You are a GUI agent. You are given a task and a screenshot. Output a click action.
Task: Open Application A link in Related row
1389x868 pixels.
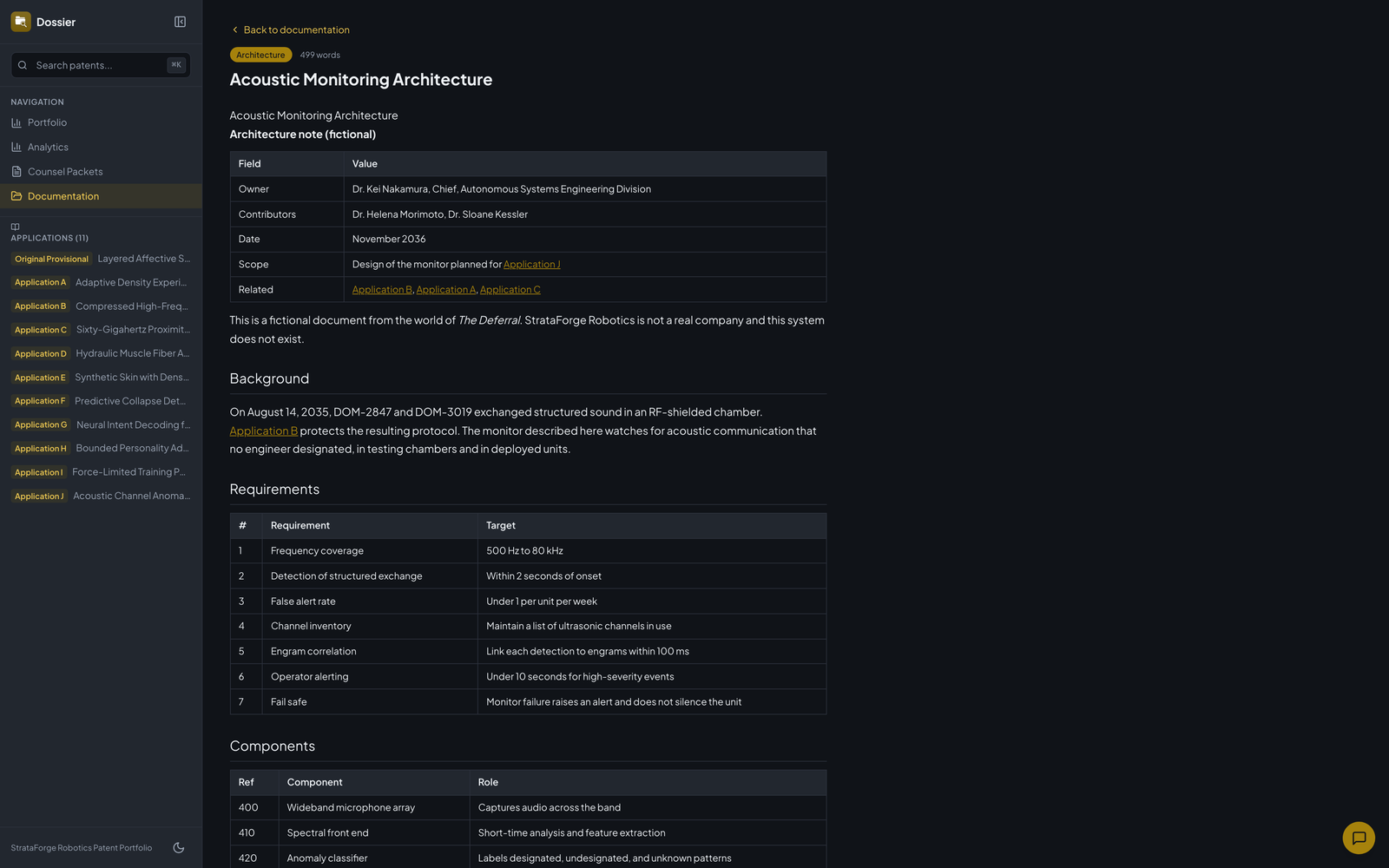446,290
